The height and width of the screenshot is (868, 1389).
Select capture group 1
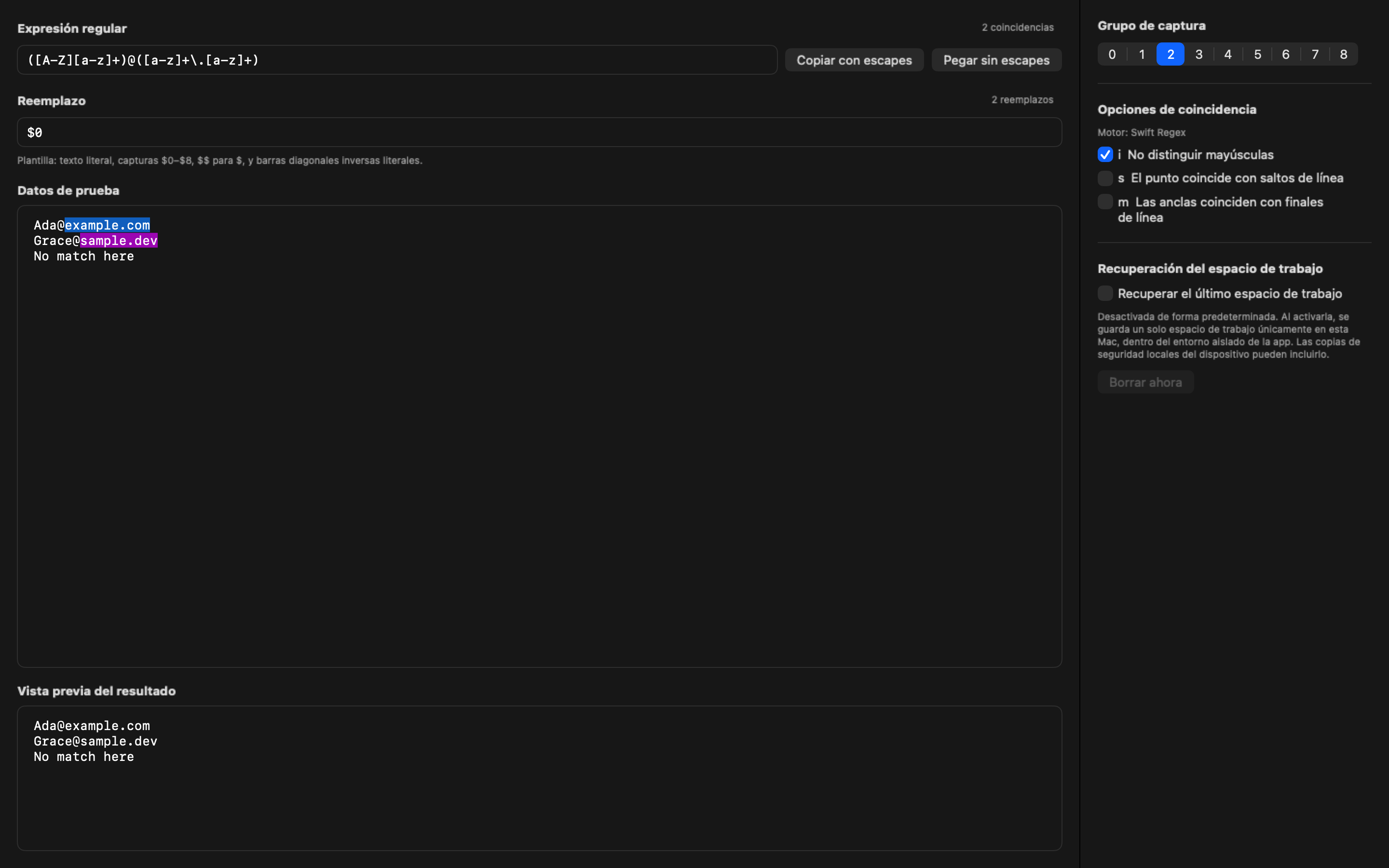tap(1142, 54)
